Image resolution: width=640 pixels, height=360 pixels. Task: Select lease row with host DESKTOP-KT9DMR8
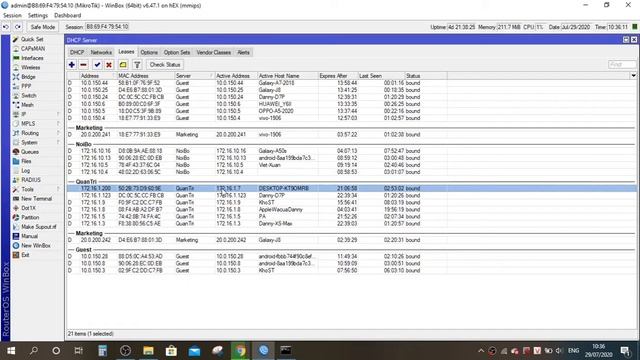(x=351, y=189)
